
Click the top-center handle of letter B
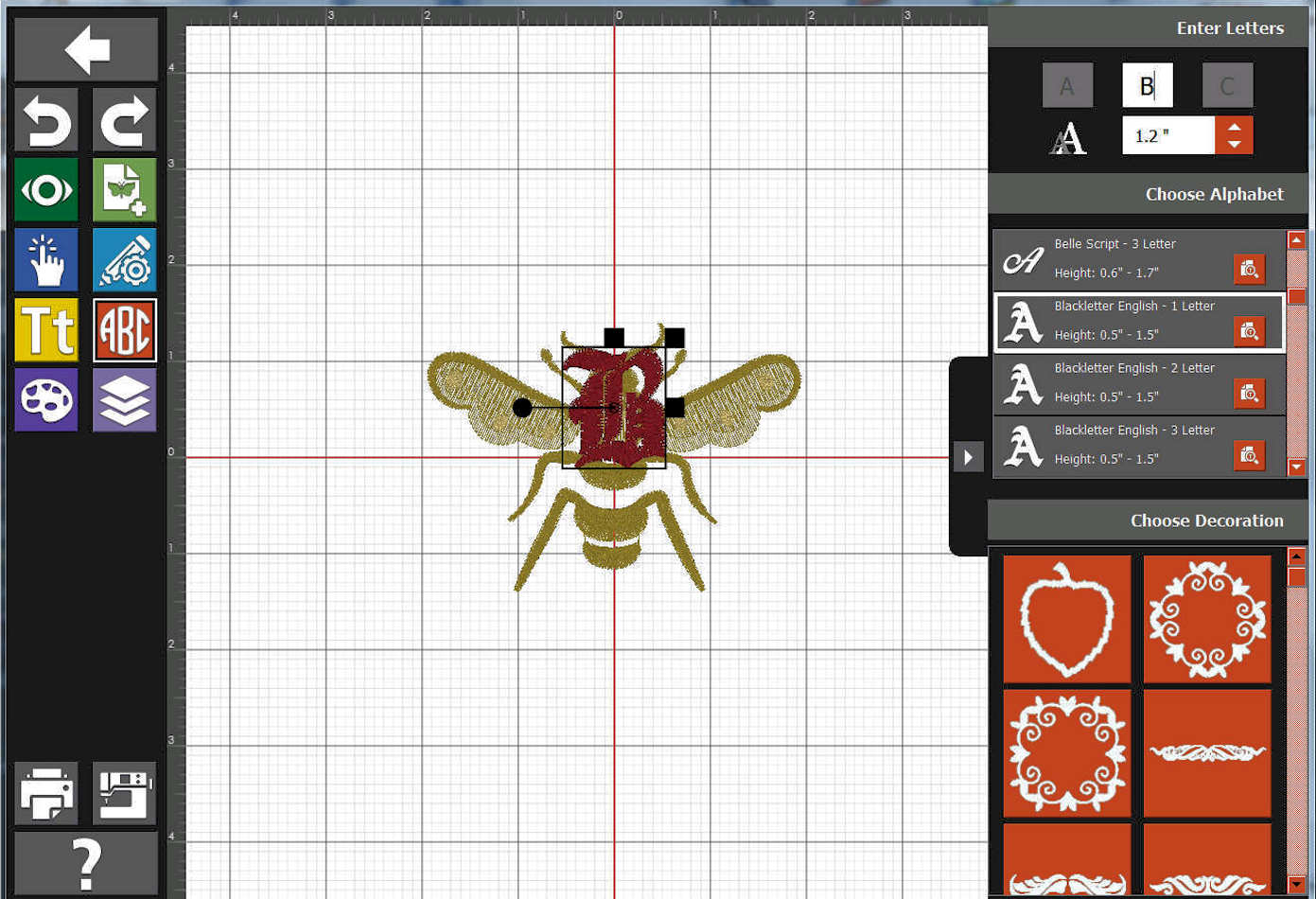[614, 338]
